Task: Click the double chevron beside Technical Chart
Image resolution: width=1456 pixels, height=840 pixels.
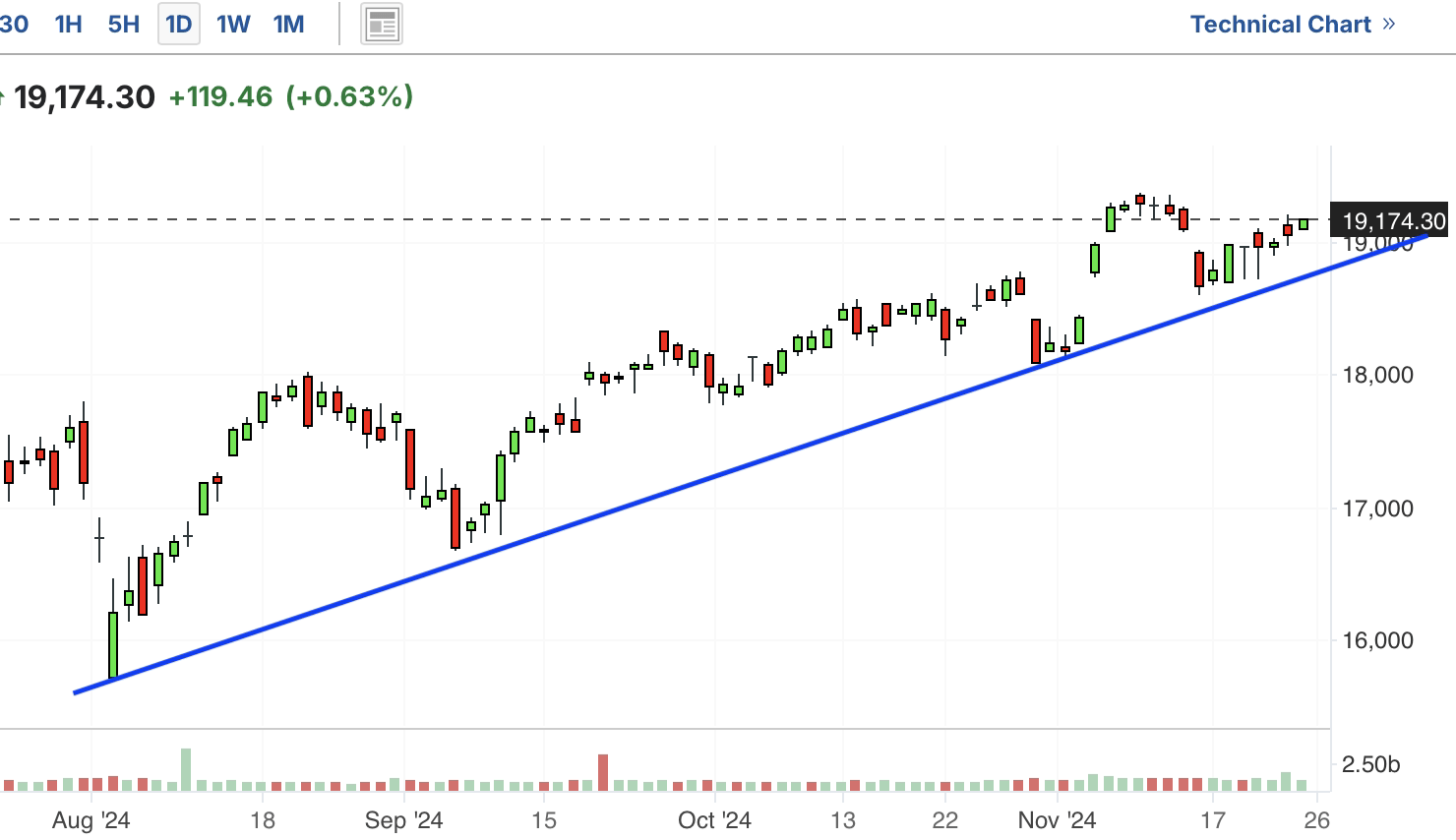Action: click(1388, 24)
